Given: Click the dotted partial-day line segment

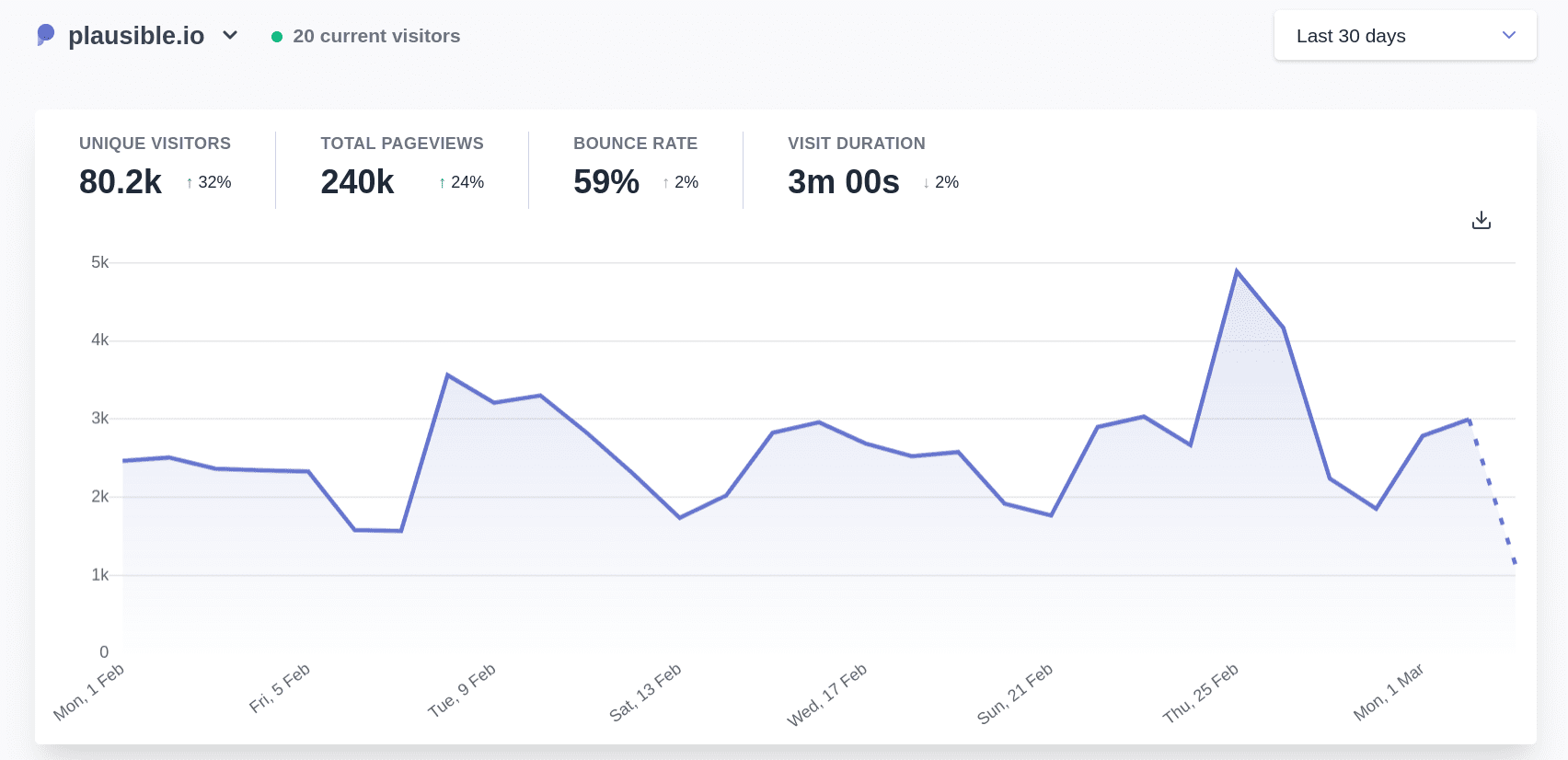Looking at the screenshot, I should (x=1493, y=492).
